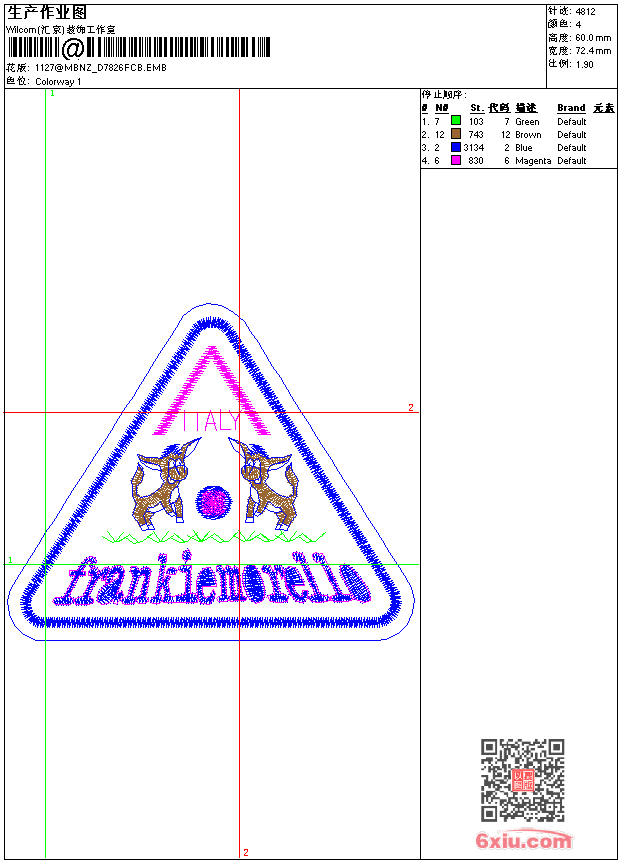Click the magenta color swatch in row 4

tap(455, 160)
